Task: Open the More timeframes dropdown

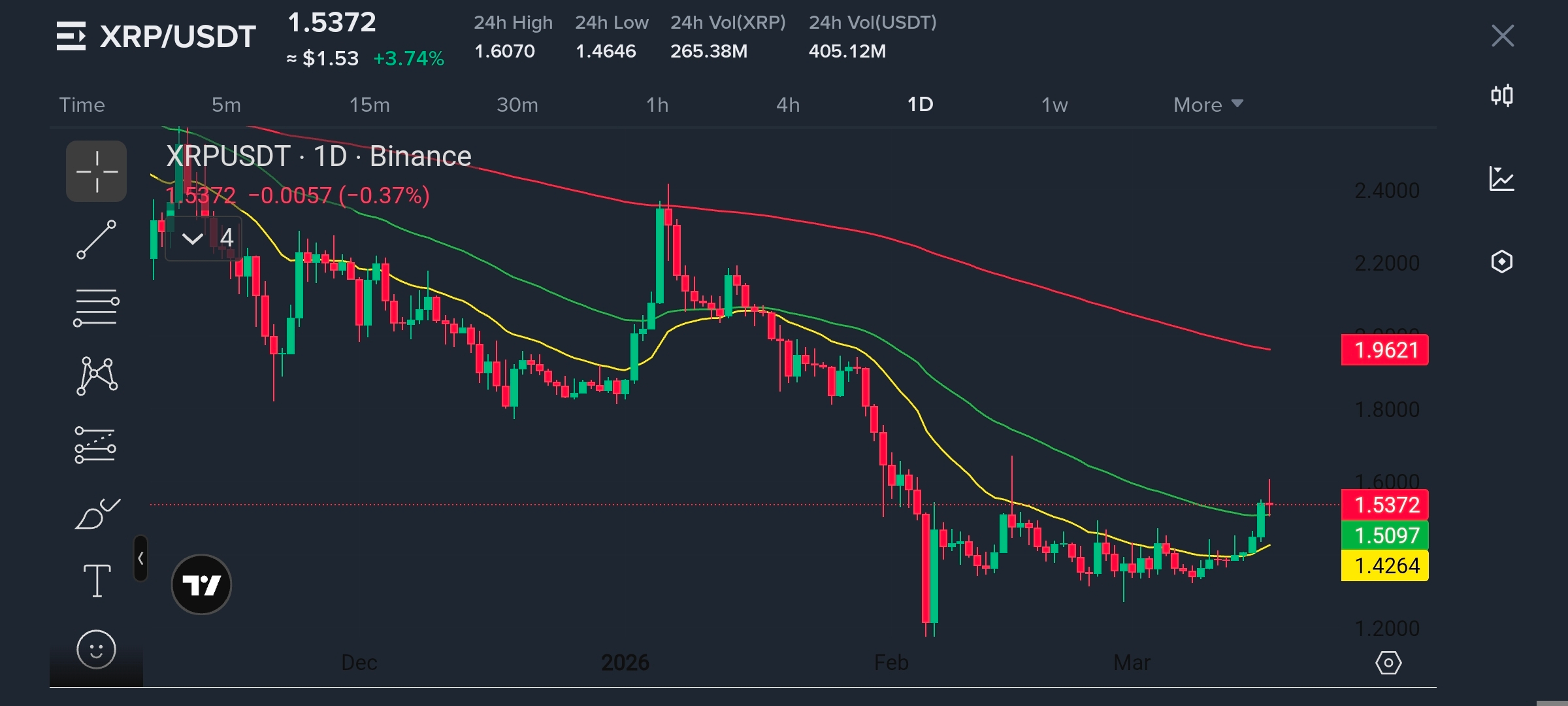Action: click(1208, 105)
